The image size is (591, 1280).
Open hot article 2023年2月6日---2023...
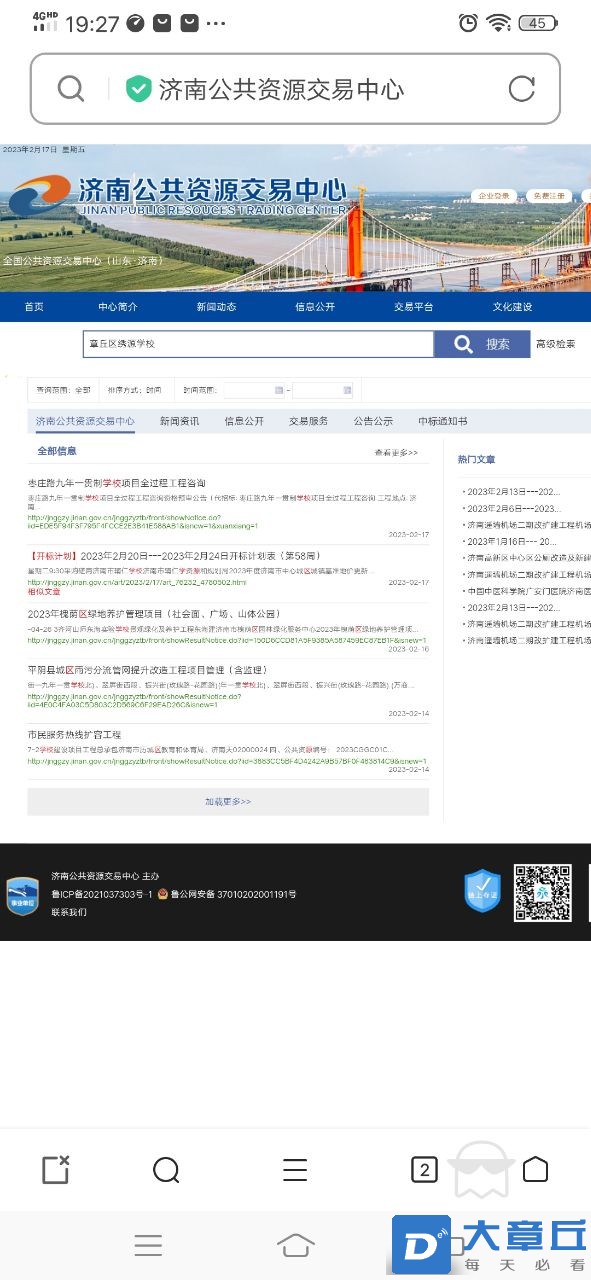click(513, 508)
